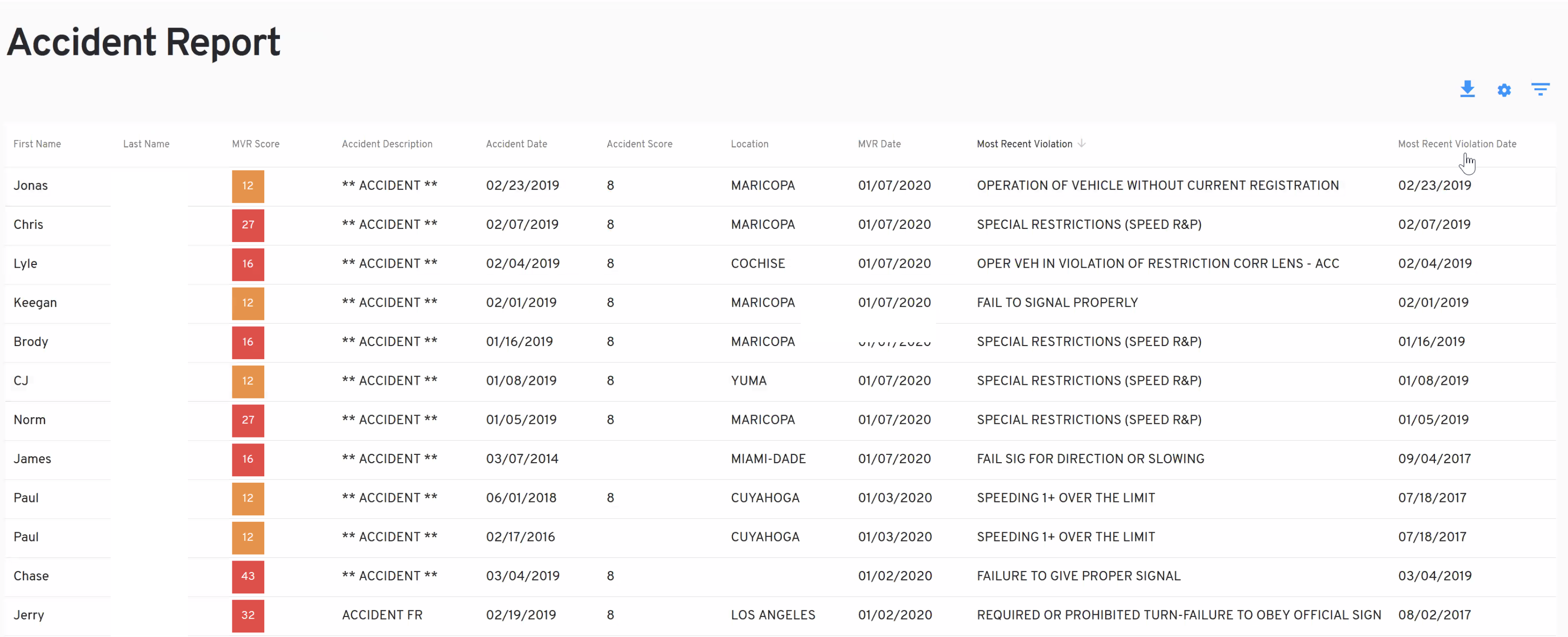Image resolution: width=1568 pixels, height=637 pixels.
Task: Sort by the MVR Score column header
Action: tap(255, 144)
